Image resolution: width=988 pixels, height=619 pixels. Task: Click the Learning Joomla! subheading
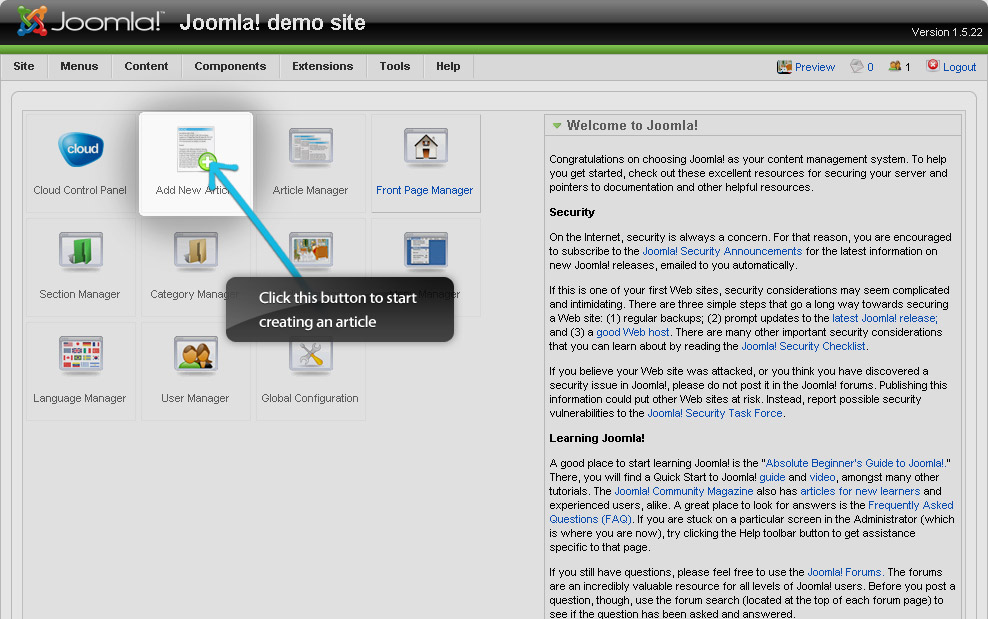597,437
